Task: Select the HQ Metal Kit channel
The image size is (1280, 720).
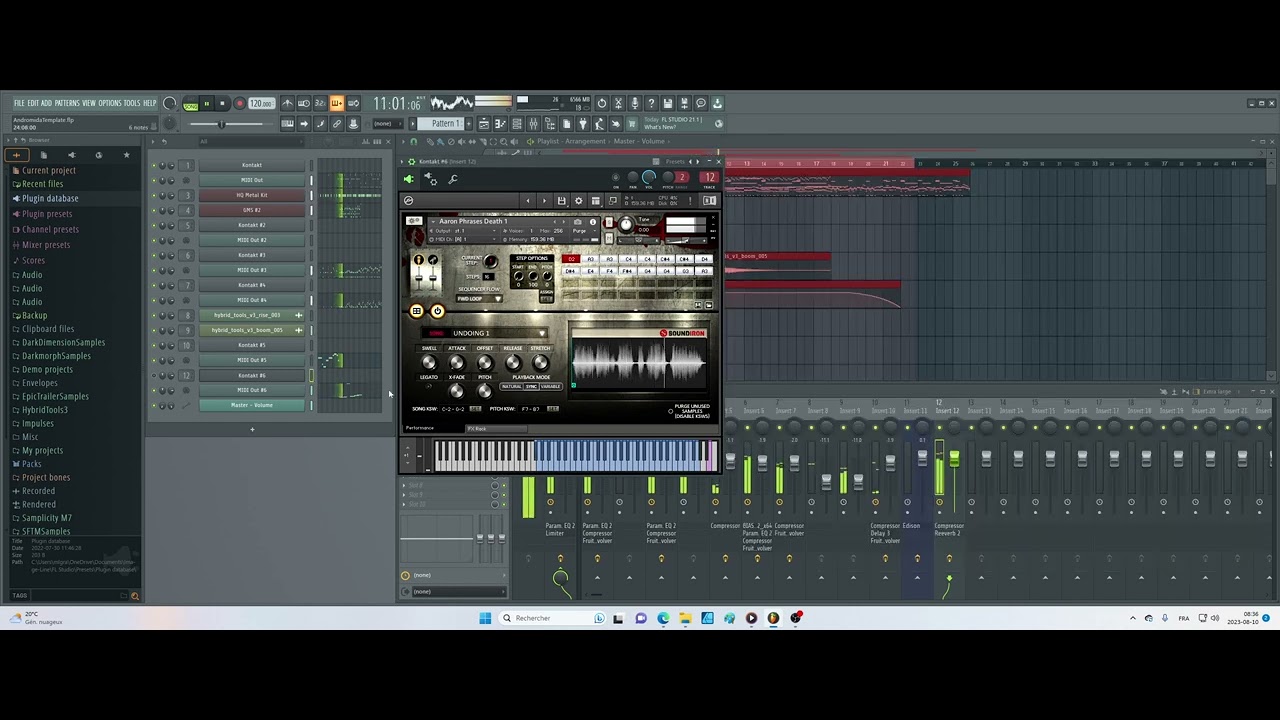Action: tap(252, 195)
